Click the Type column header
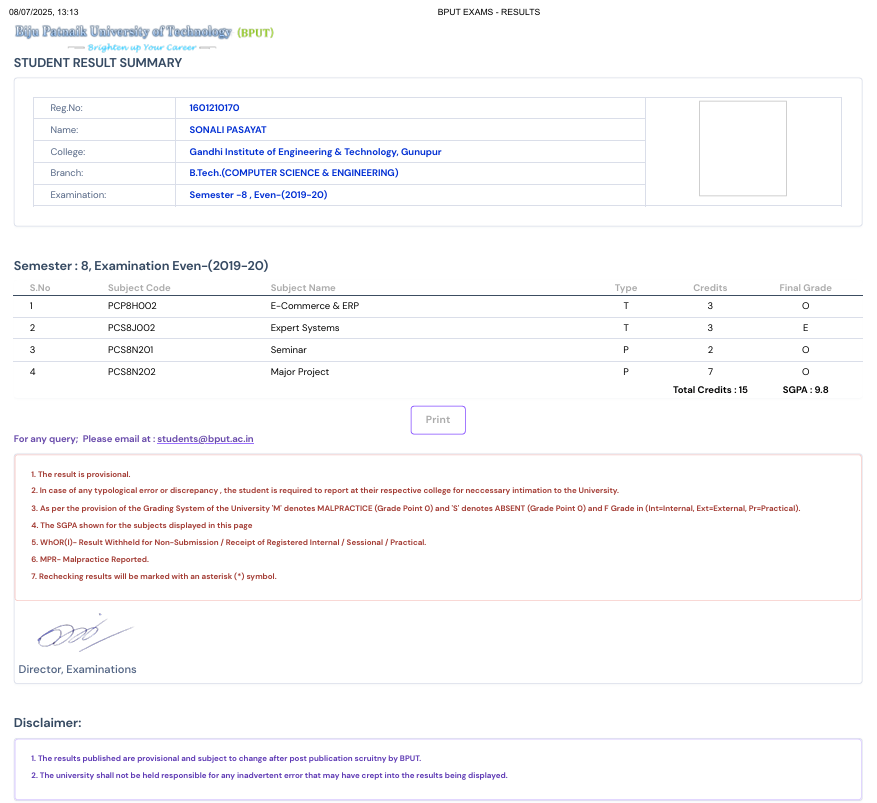 pos(626,288)
